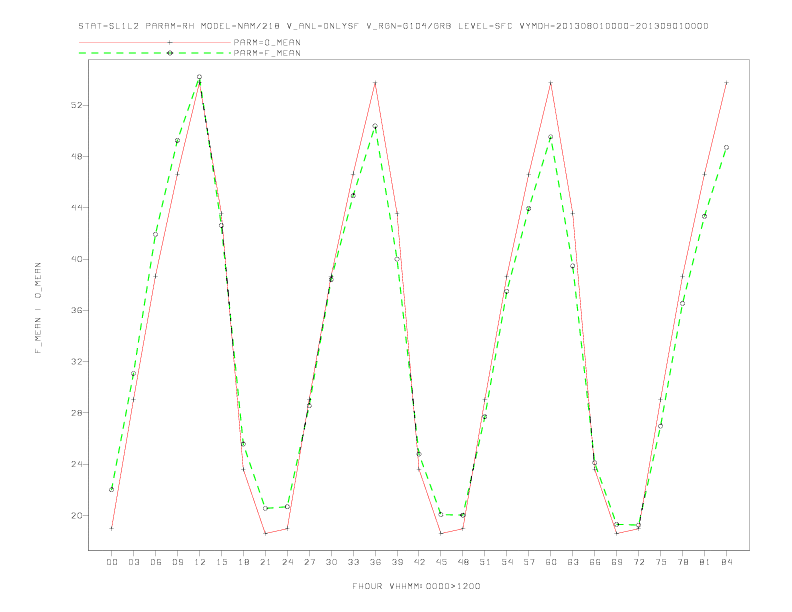Image resolution: width=792 pixels, height=612 pixels.
Task: Click green F_MEAN circle marker at hour 60
Action: click(x=551, y=137)
